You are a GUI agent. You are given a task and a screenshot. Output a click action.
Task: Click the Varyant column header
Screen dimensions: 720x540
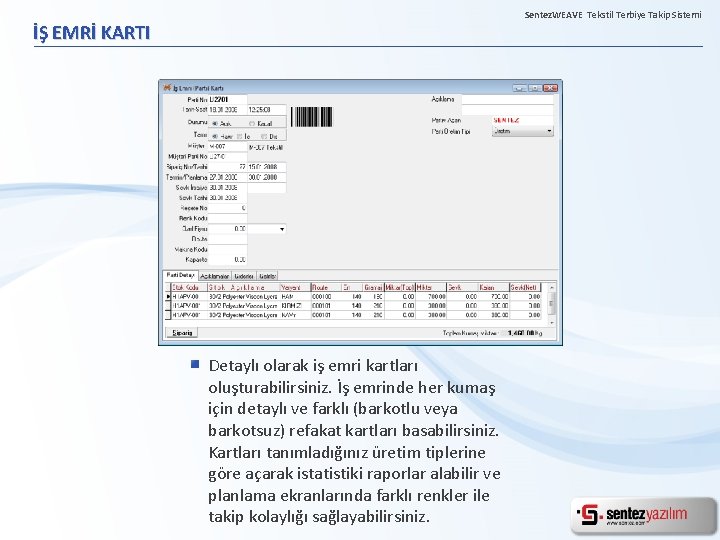(295, 287)
